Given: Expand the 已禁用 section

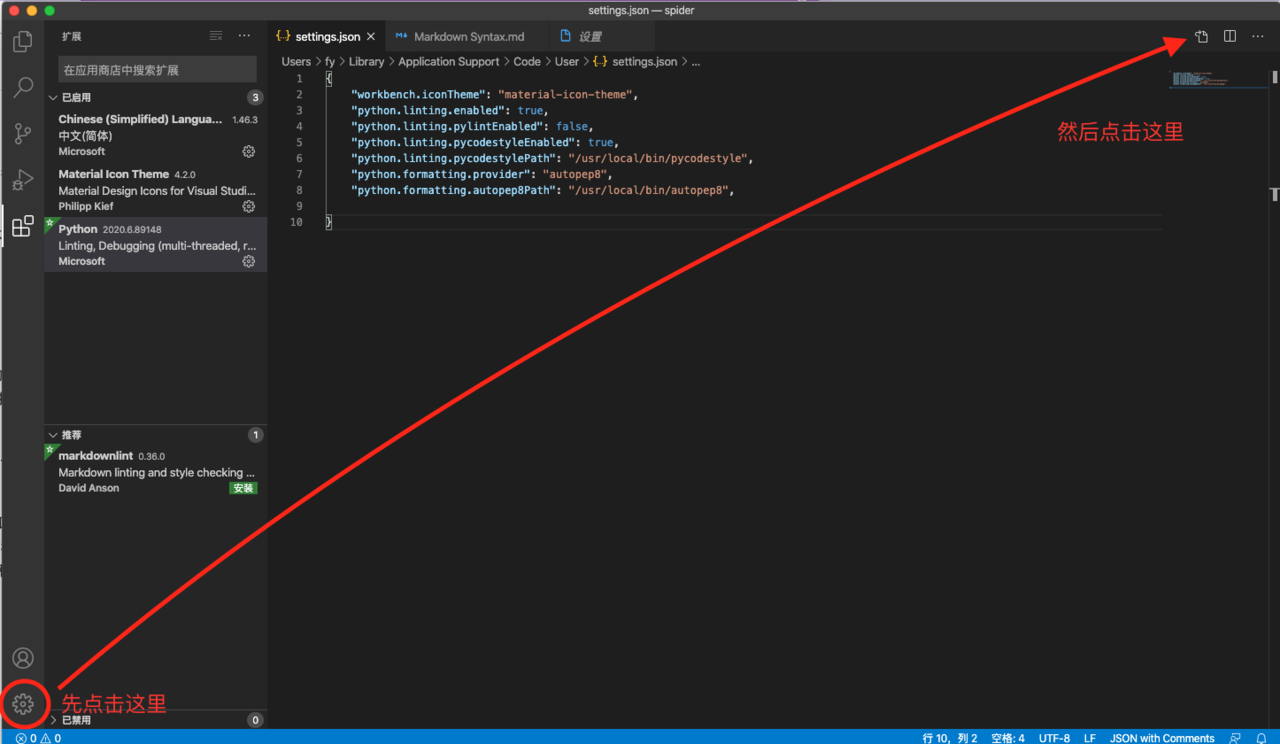Looking at the screenshot, I should (x=155, y=720).
